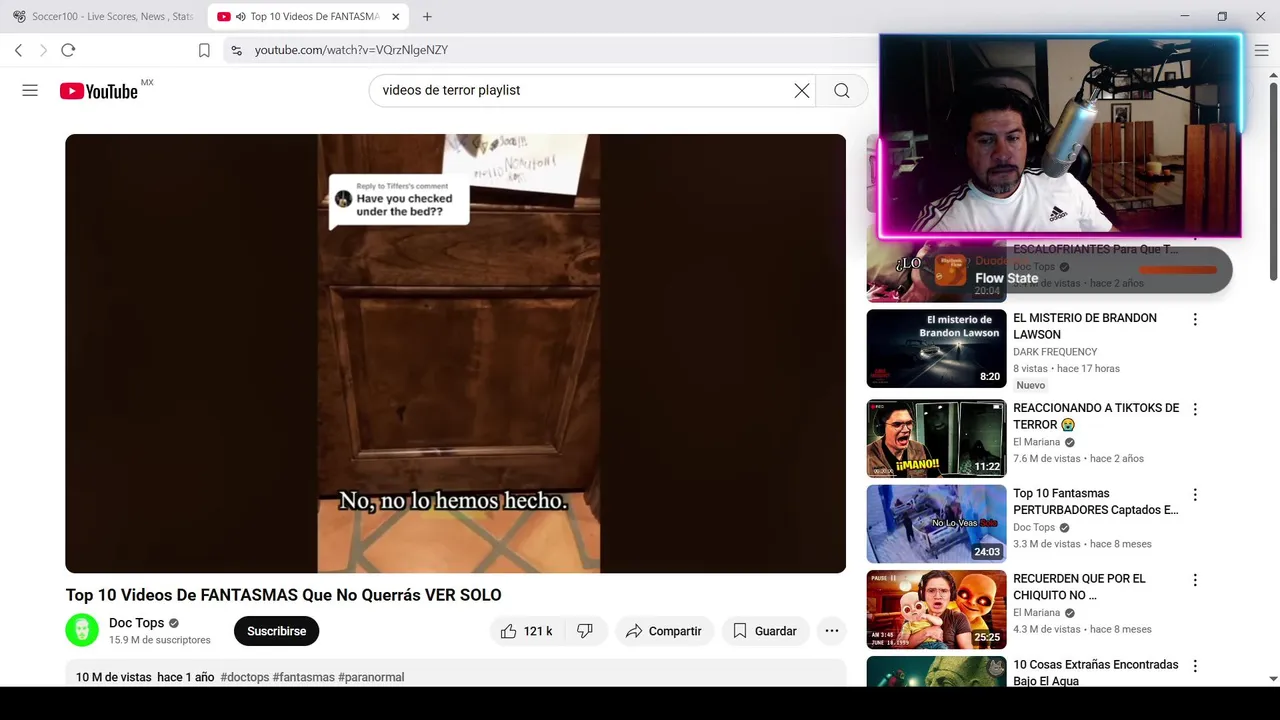1280x720 pixels.
Task: Click Doc Tops verified badge under video
Action: point(174,623)
